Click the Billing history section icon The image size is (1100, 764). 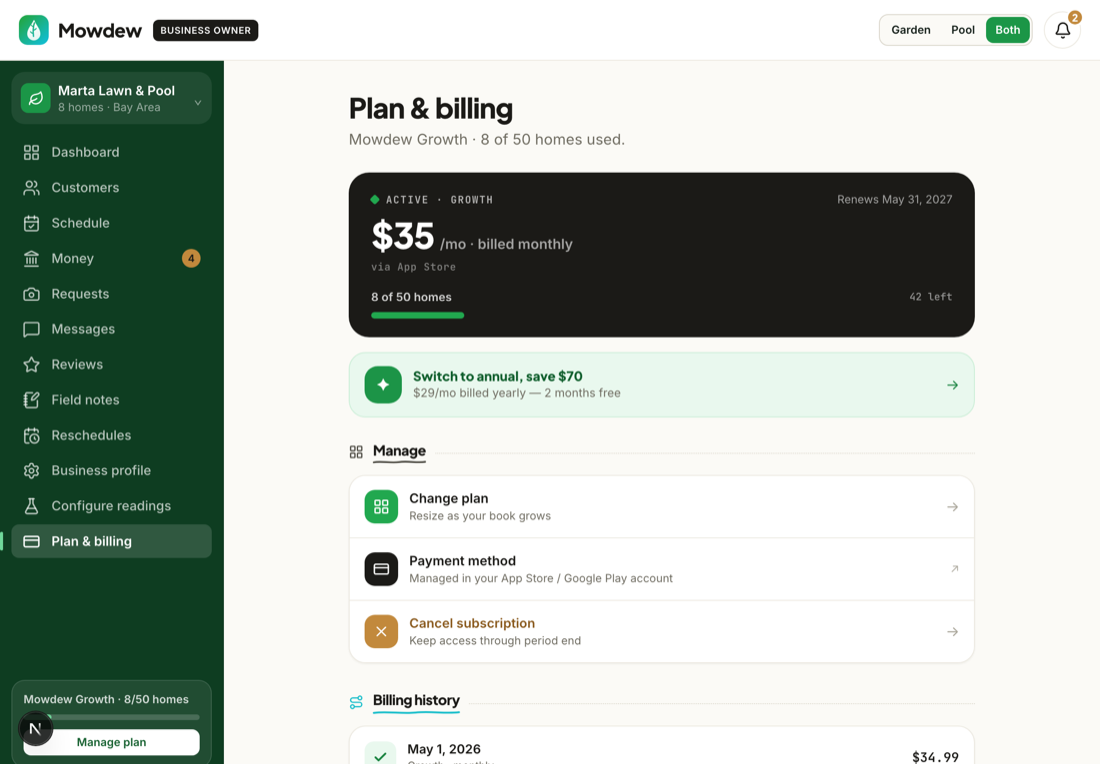[356, 702]
